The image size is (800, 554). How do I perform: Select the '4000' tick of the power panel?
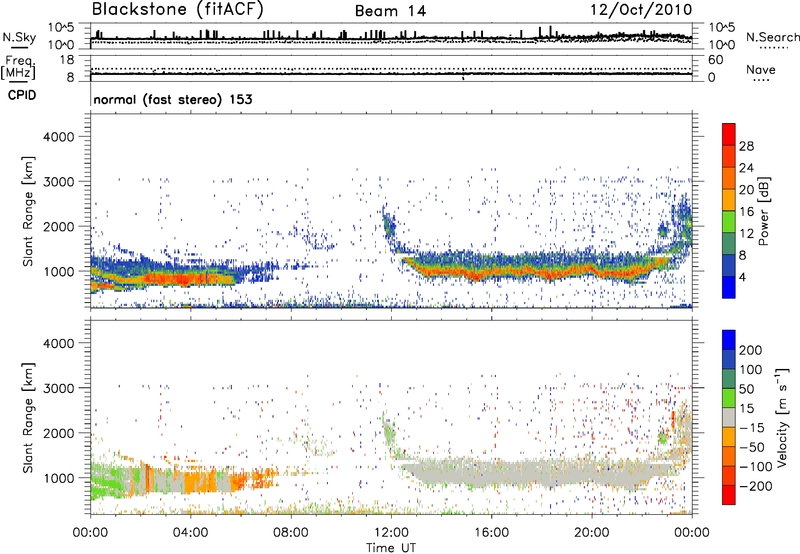(x=58, y=137)
